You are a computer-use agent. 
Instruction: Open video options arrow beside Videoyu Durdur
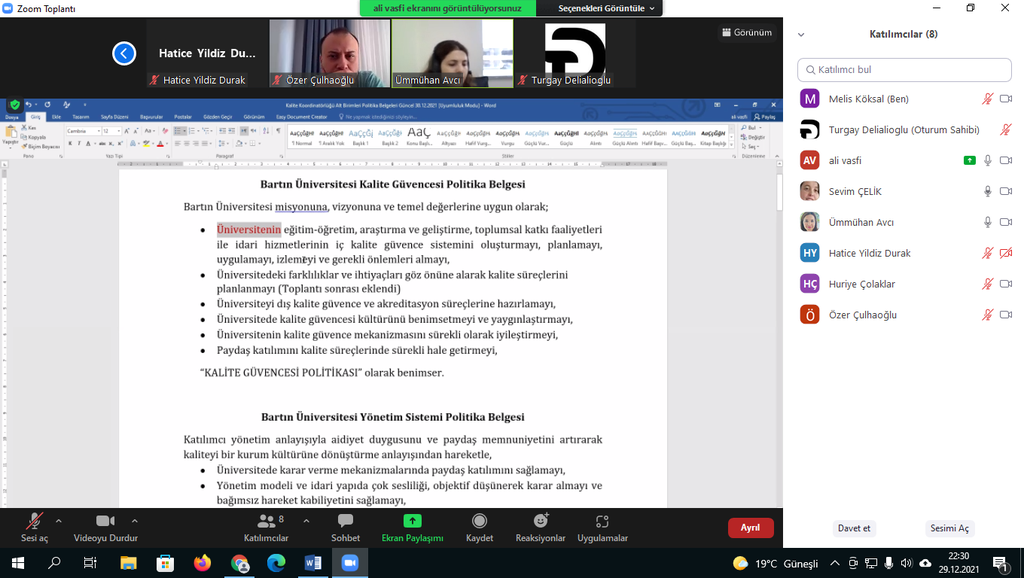click(135, 521)
